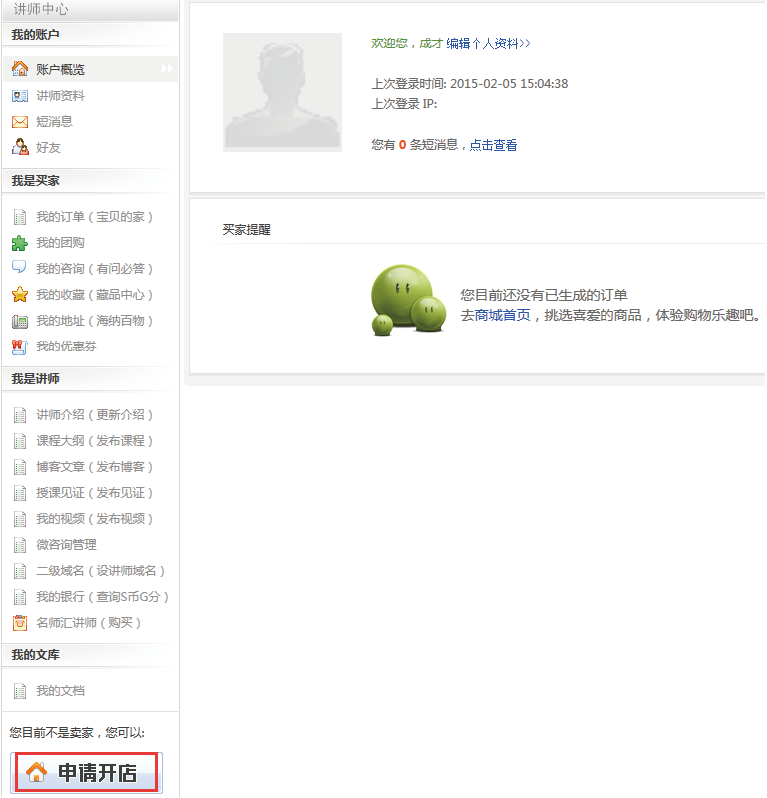Open 我的视频 (发布视频) menu item
The height and width of the screenshot is (798, 767).
tap(94, 519)
